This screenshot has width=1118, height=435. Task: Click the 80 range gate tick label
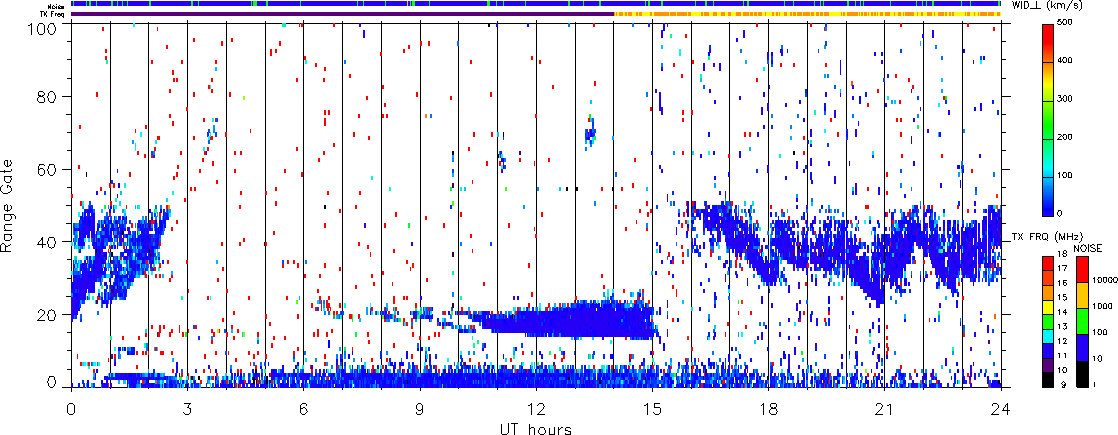click(51, 96)
